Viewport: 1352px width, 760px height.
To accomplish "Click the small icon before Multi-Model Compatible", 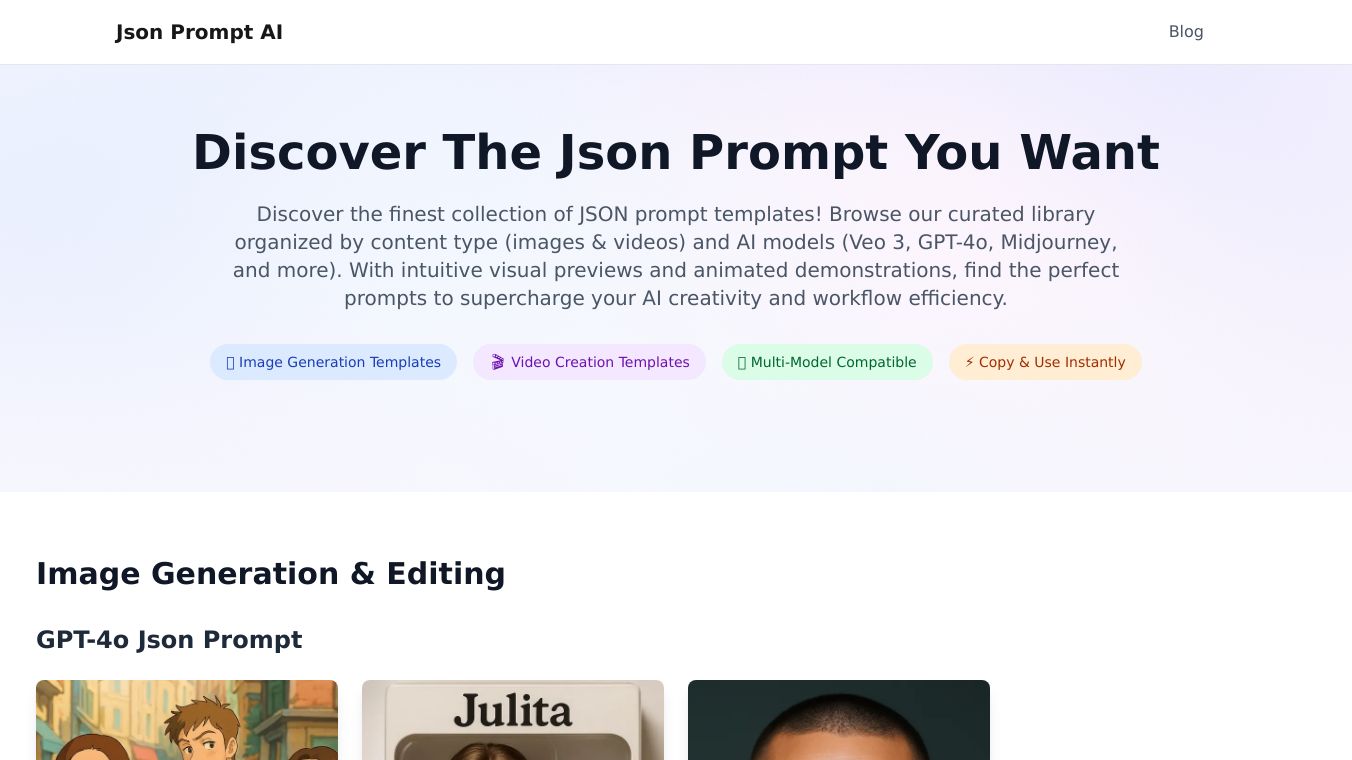I will (x=742, y=363).
